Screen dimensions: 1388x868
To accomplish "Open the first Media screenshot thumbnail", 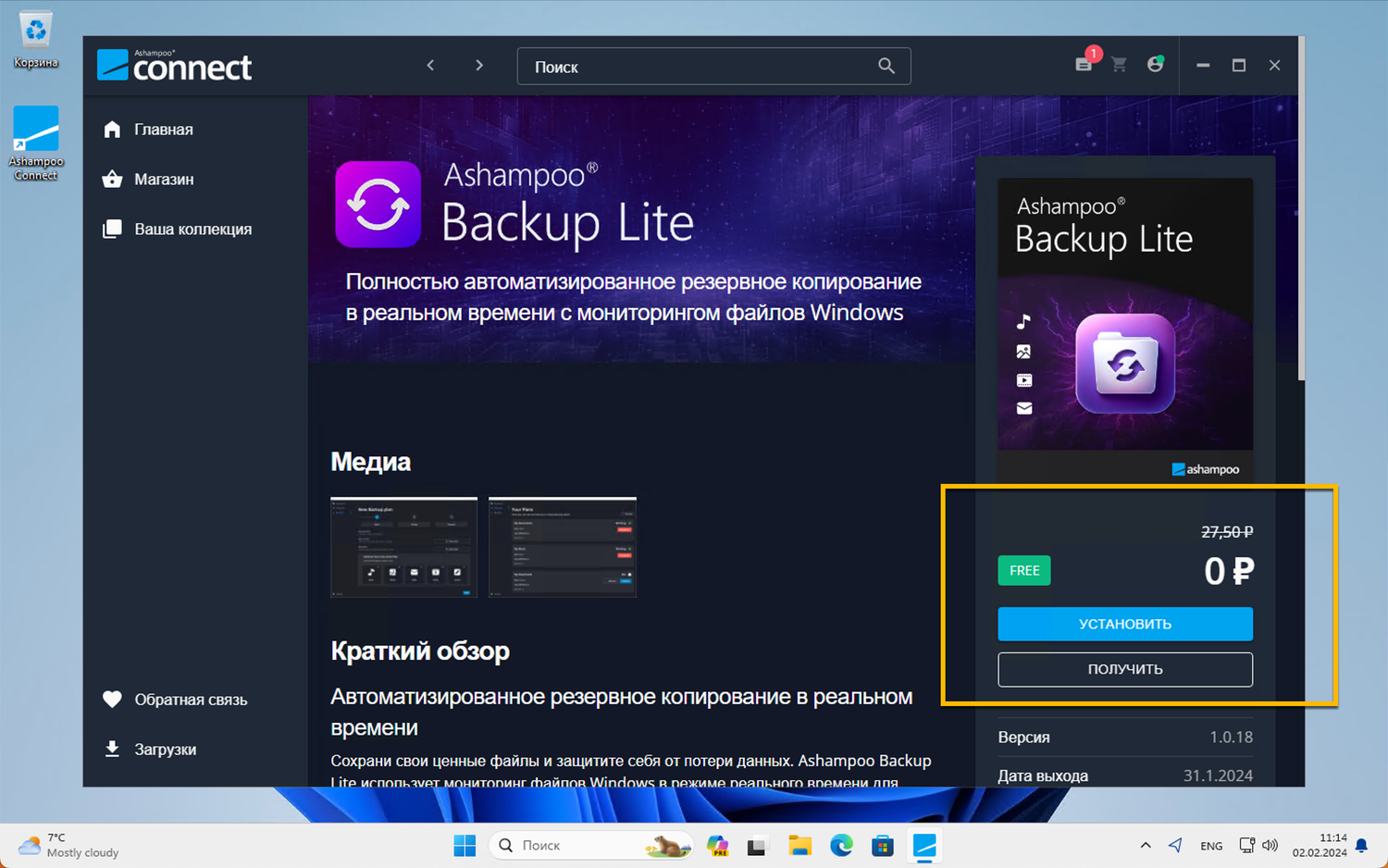I will point(403,546).
